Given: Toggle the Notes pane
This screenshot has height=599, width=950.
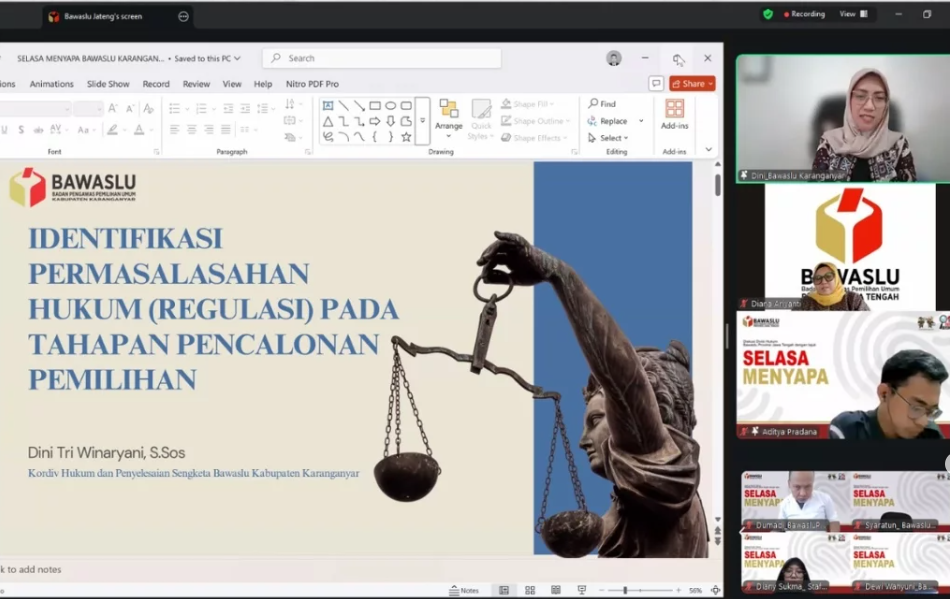Looking at the screenshot, I should (x=464, y=590).
